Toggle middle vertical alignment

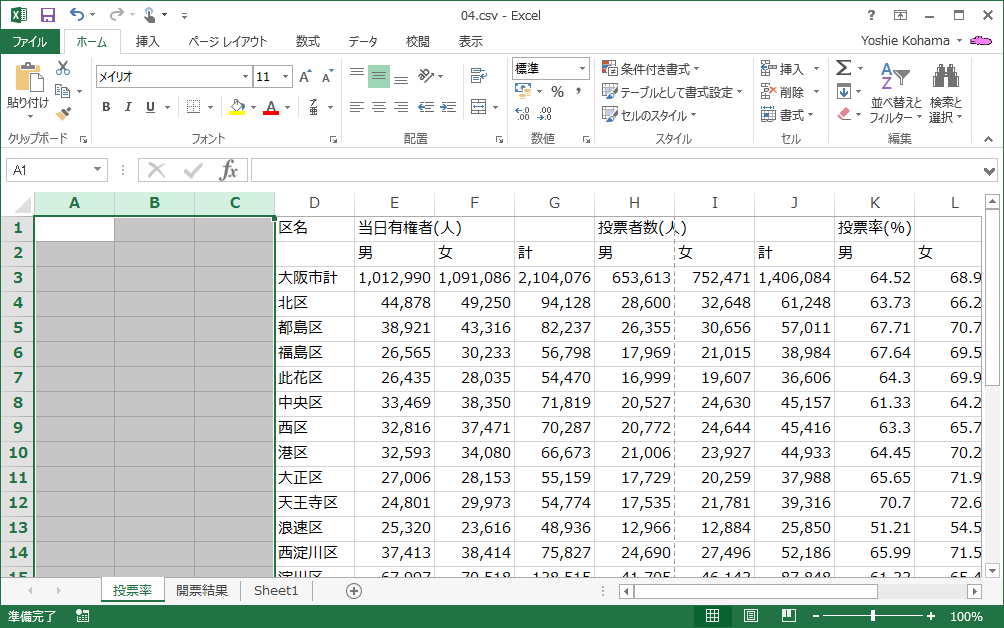click(x=379, y=77)
